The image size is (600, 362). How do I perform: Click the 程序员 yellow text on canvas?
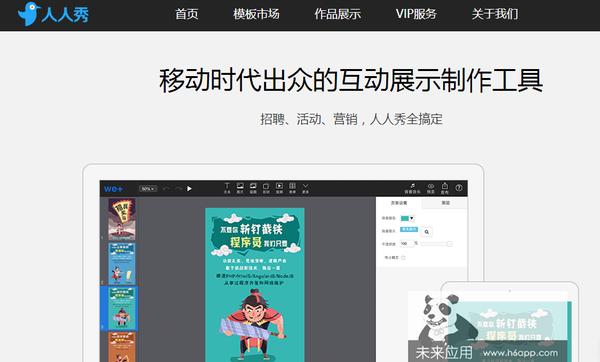tap(246, 242)
